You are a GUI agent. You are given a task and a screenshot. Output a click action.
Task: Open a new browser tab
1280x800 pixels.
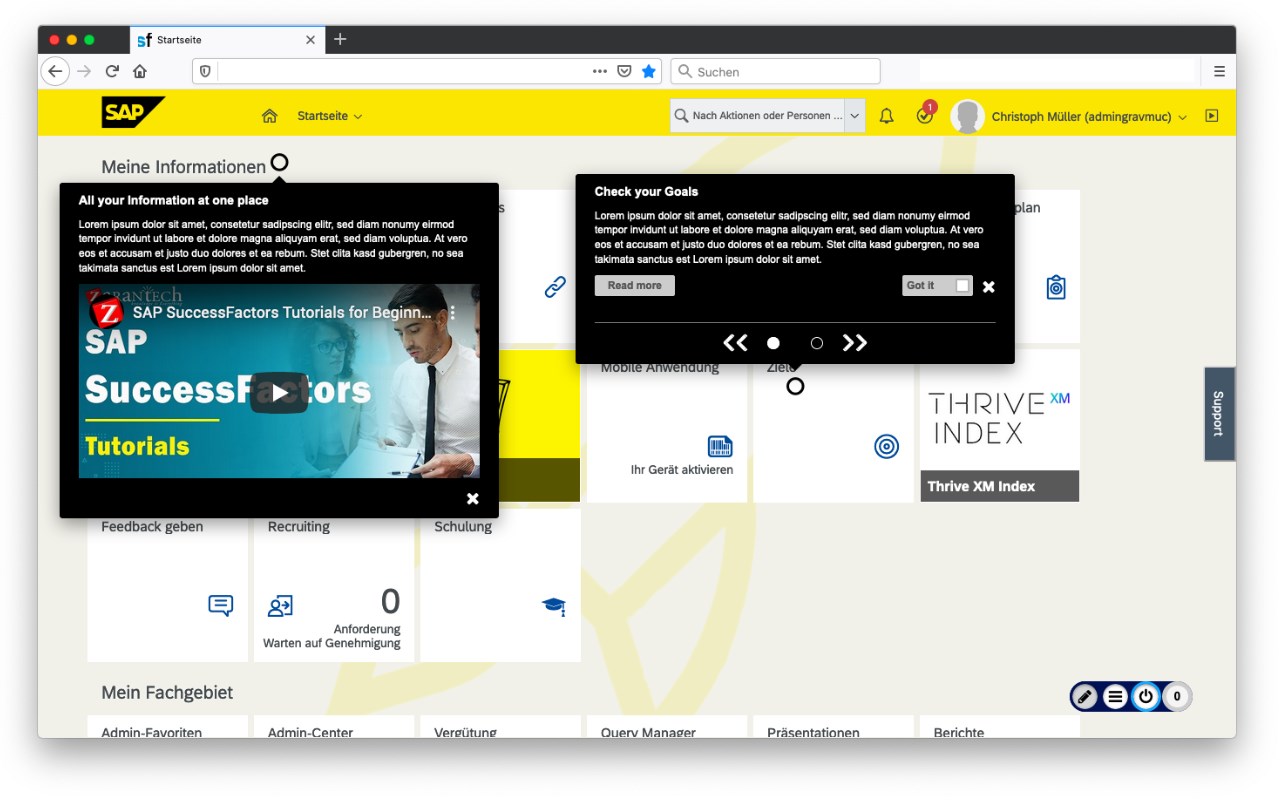click(340, 39)
